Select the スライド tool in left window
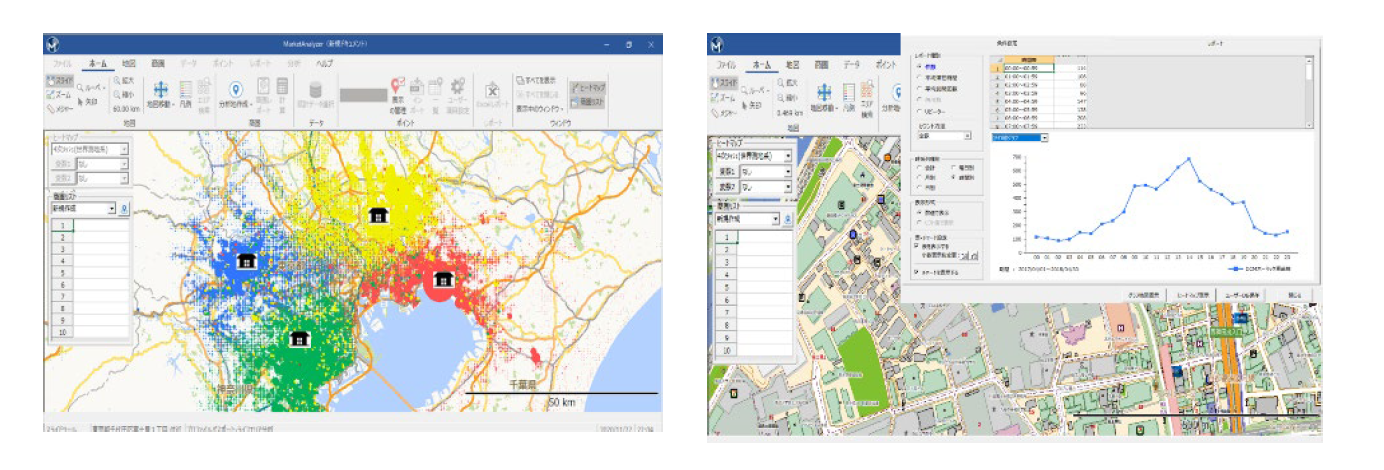 click(x=59, y=79)
